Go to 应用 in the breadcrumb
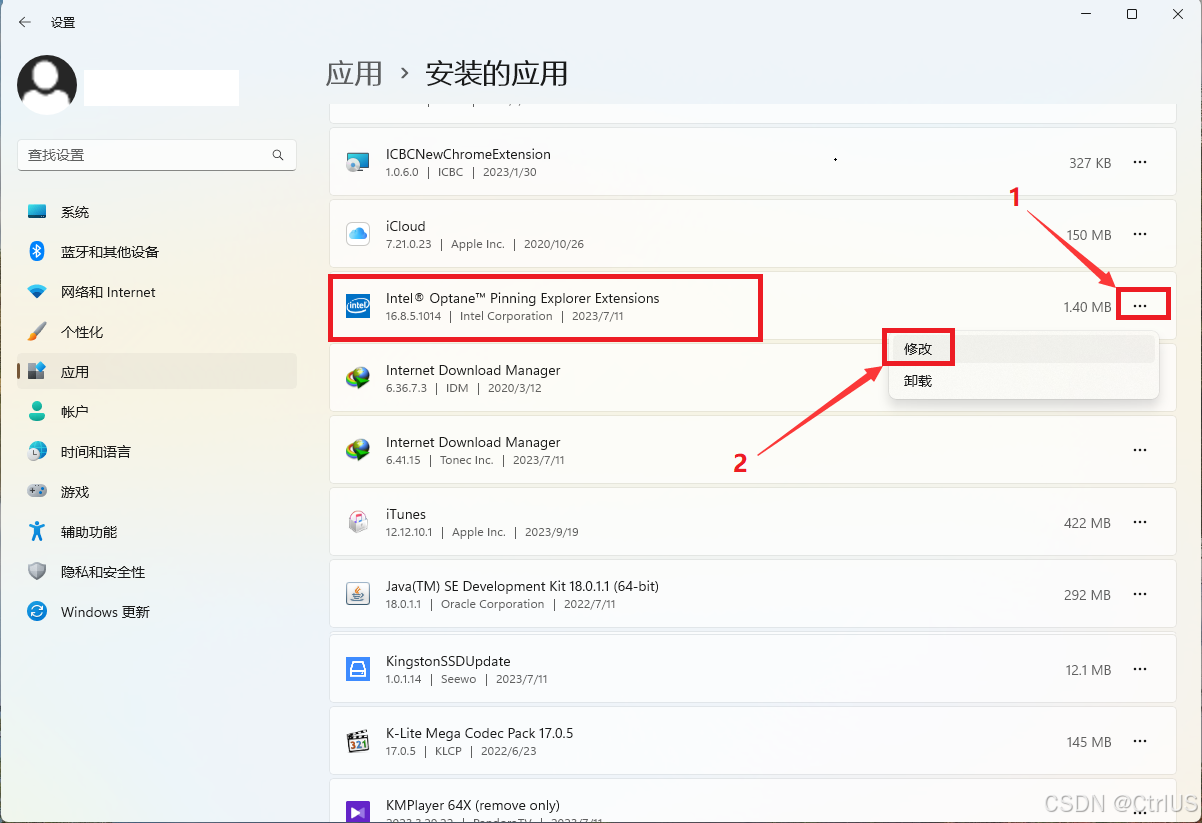The image size is (1202, 823). tap(354, 73)
